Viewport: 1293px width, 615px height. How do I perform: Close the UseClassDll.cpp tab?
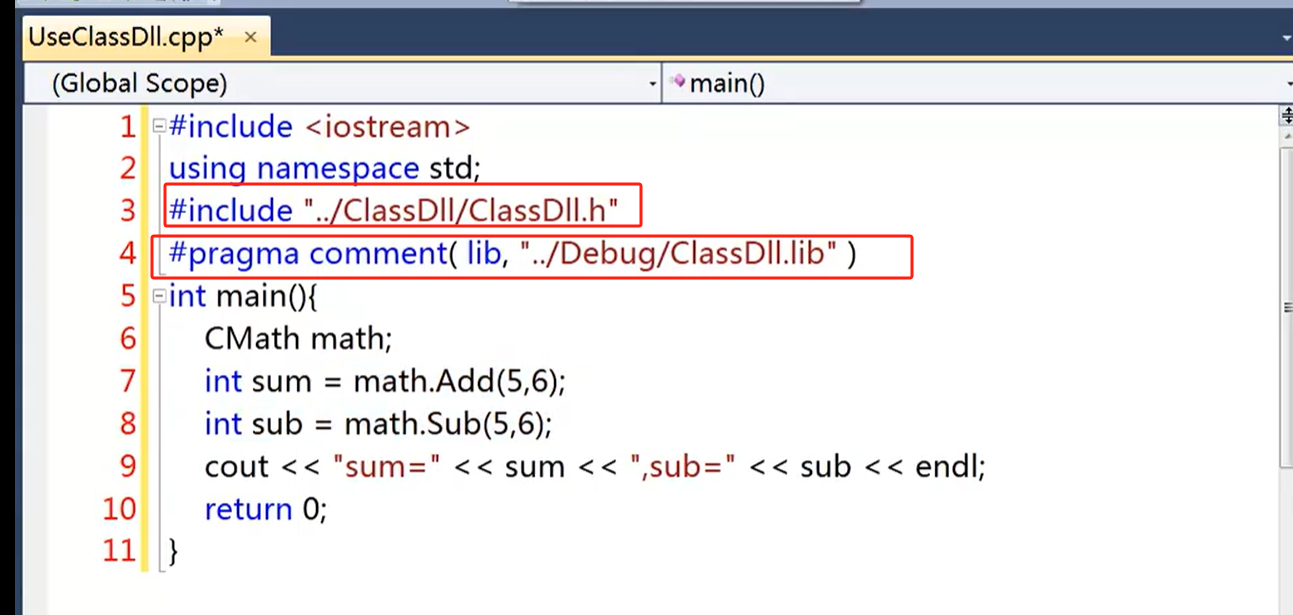pyautogui.click(x=250, y=38)
